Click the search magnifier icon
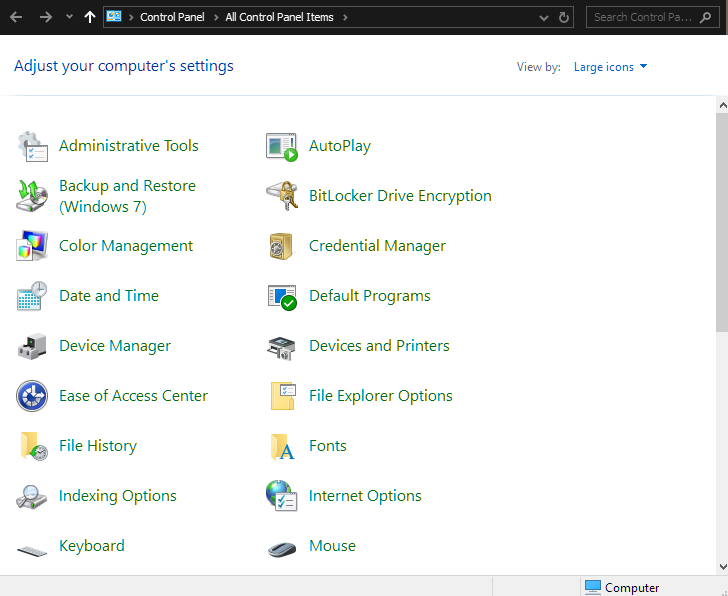 pos(706,17)
